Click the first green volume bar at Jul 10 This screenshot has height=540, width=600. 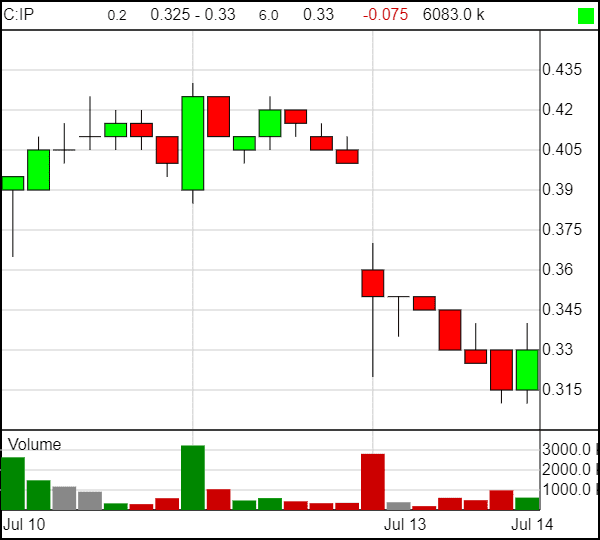[13, 484]
